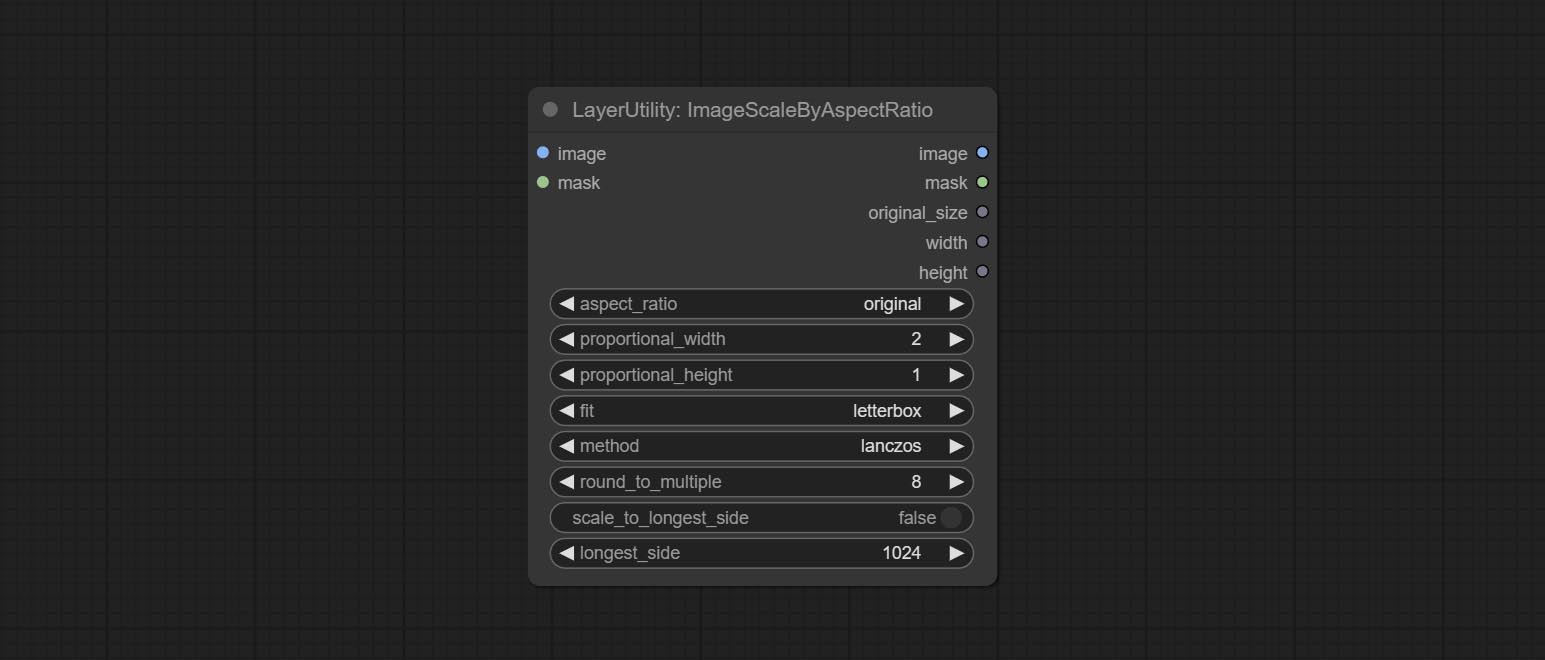Viewport: 1545px width, 660px height.
Task: Collapse node using the gray title dot
Action: pos(550,110)
